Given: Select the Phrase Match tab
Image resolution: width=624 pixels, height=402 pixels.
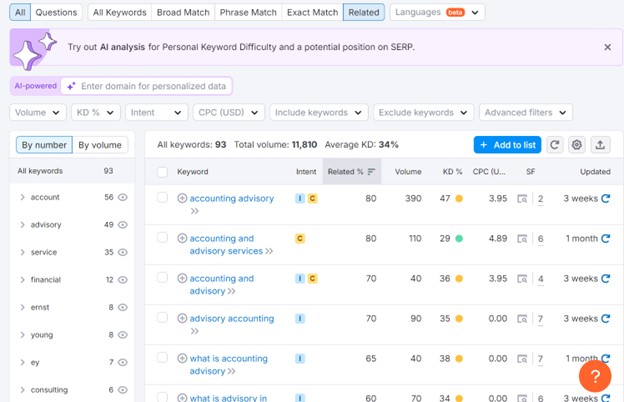Looking at the screenshot, I should [248, 12].
